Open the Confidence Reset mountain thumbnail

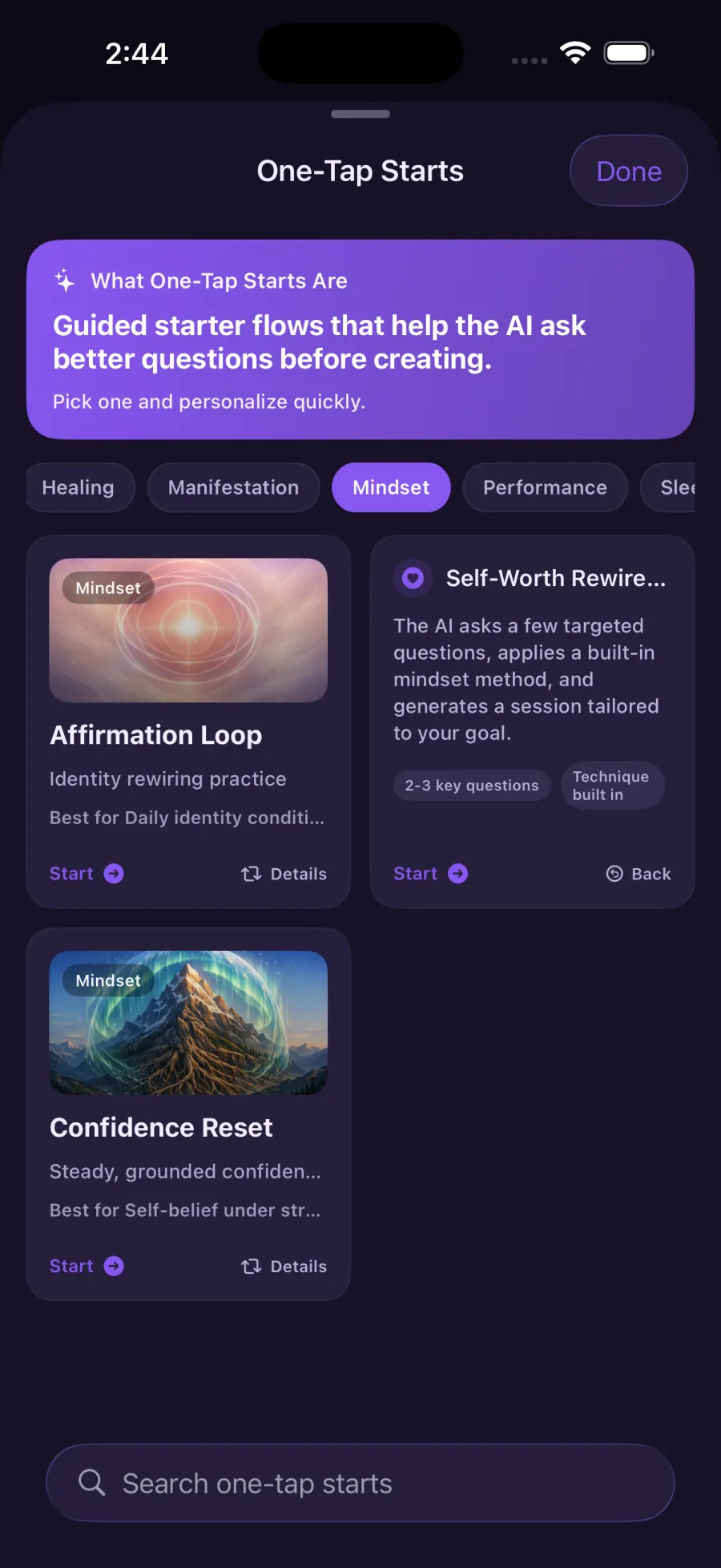click(x=188, y=1022)
